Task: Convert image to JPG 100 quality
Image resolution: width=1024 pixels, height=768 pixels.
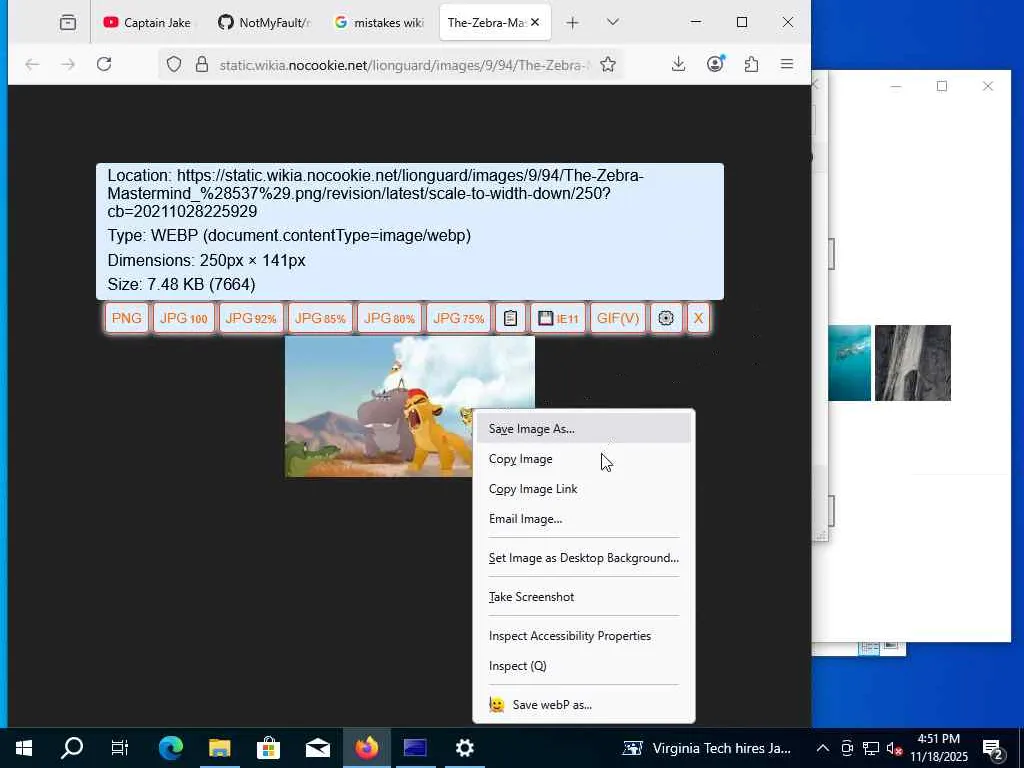Action: [x=184, y=318]
